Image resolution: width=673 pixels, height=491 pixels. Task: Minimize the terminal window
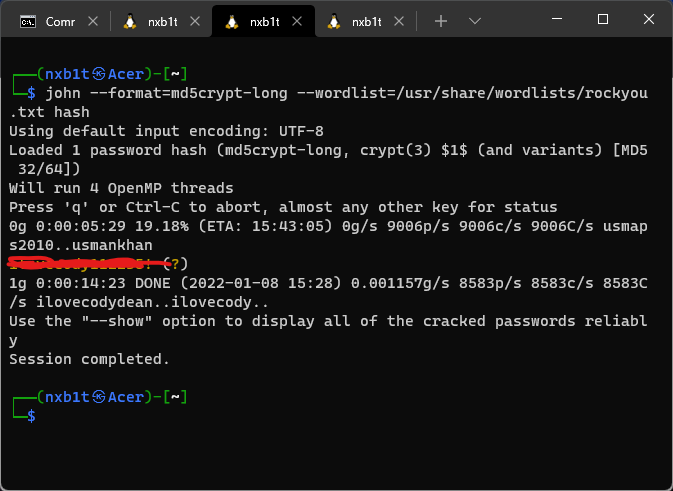[x=556, y=20]
